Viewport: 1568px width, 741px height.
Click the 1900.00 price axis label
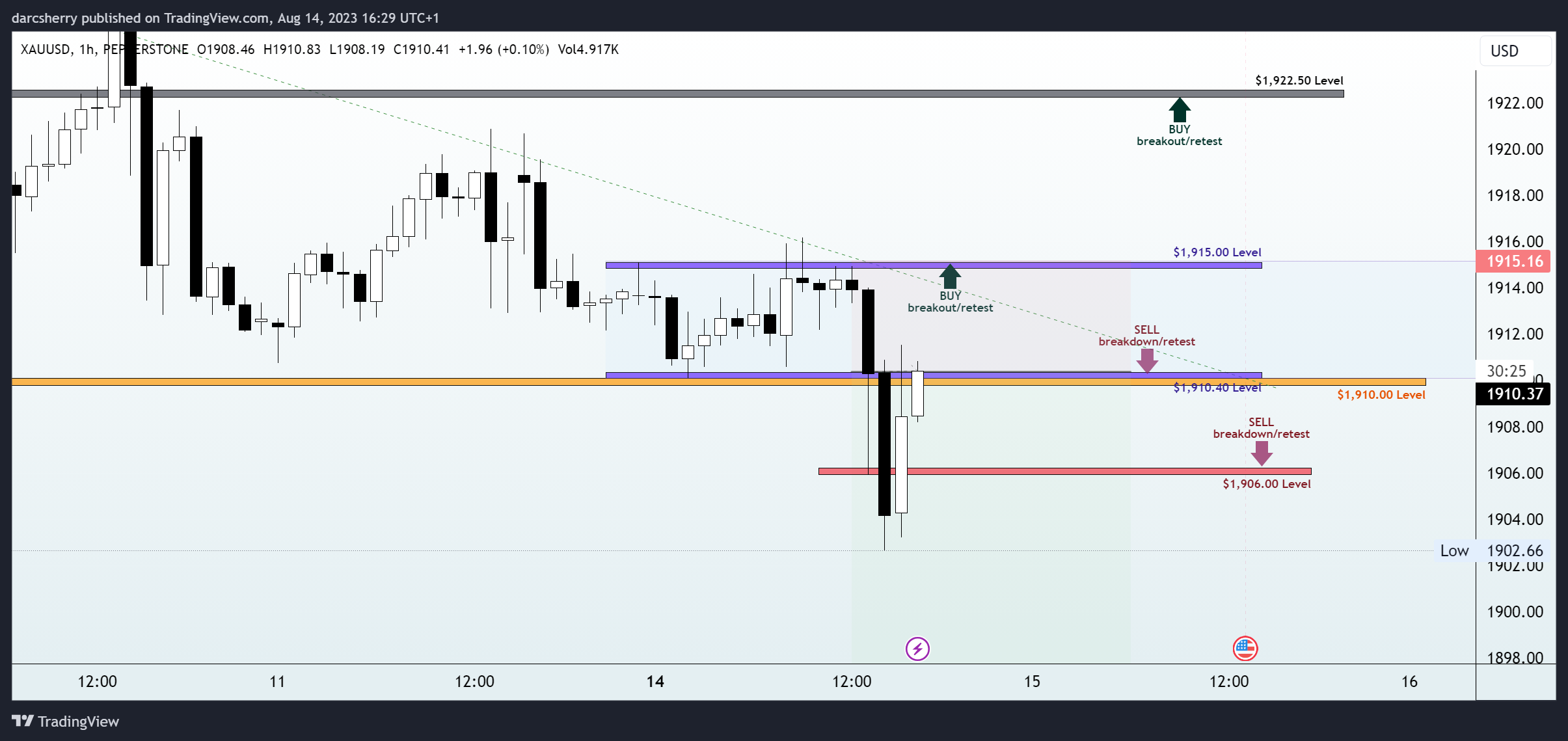point(1515,612)
